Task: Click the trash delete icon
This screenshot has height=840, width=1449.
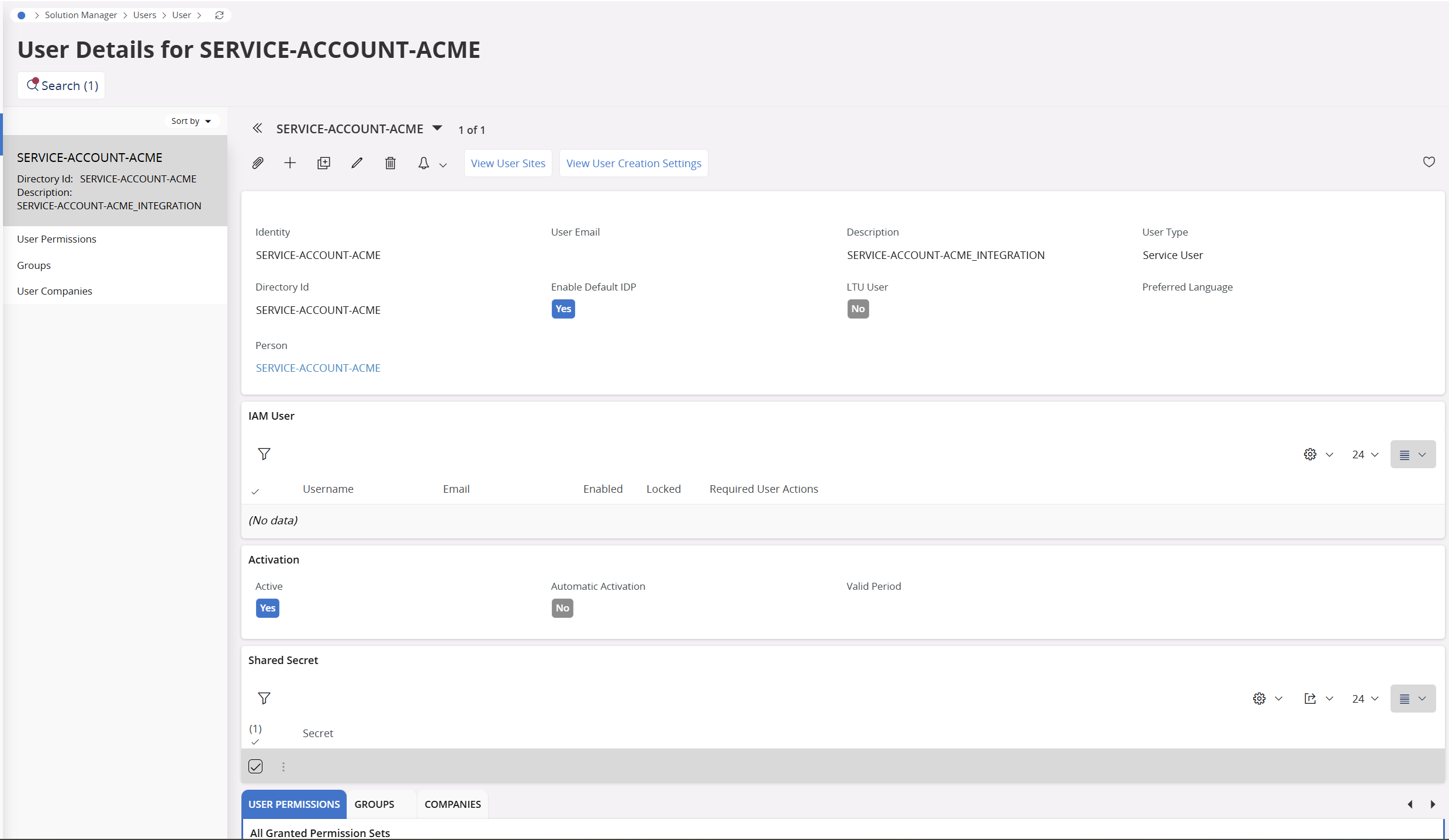Action: [390, 163]
